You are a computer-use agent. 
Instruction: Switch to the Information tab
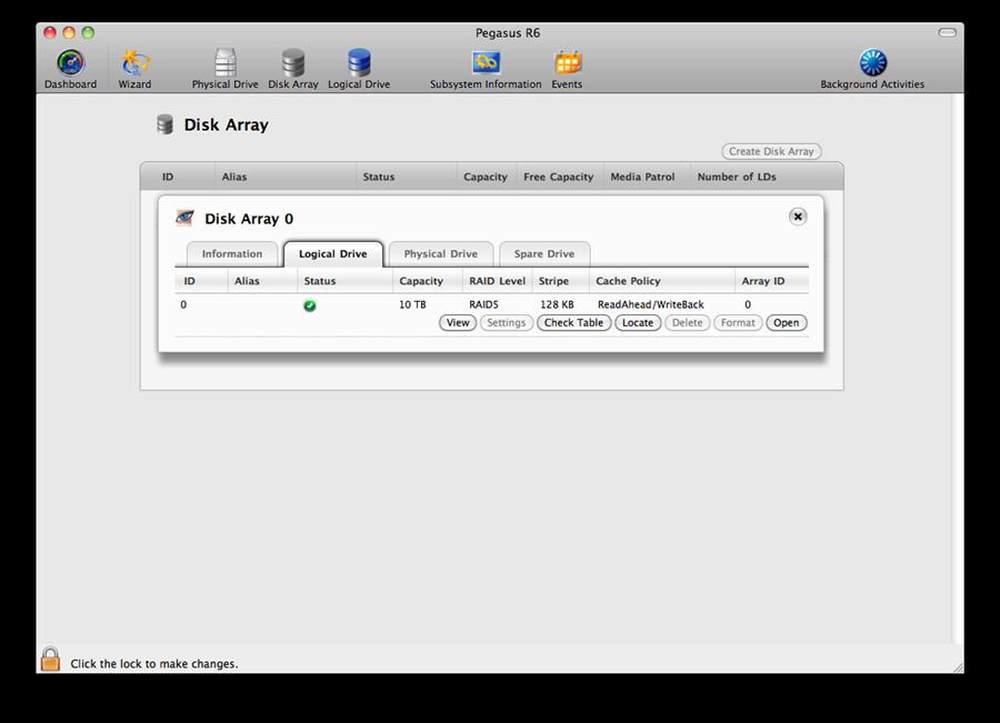(232, 254)
